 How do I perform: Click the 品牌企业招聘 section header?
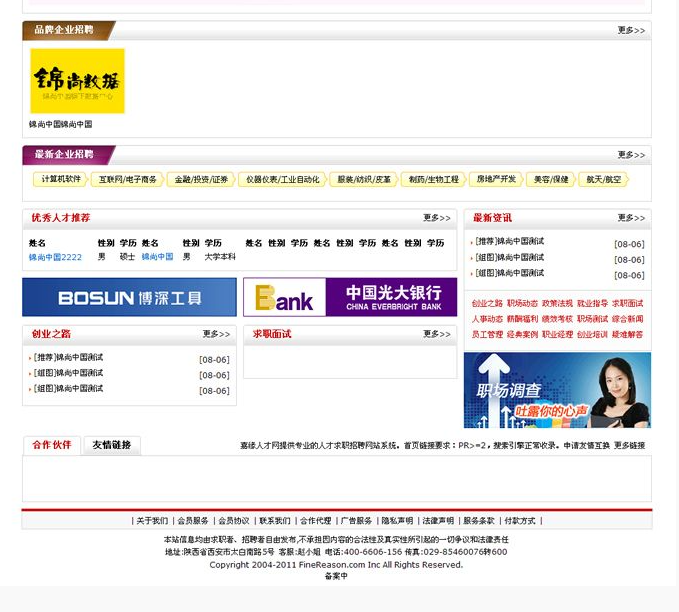coord(64,30)
